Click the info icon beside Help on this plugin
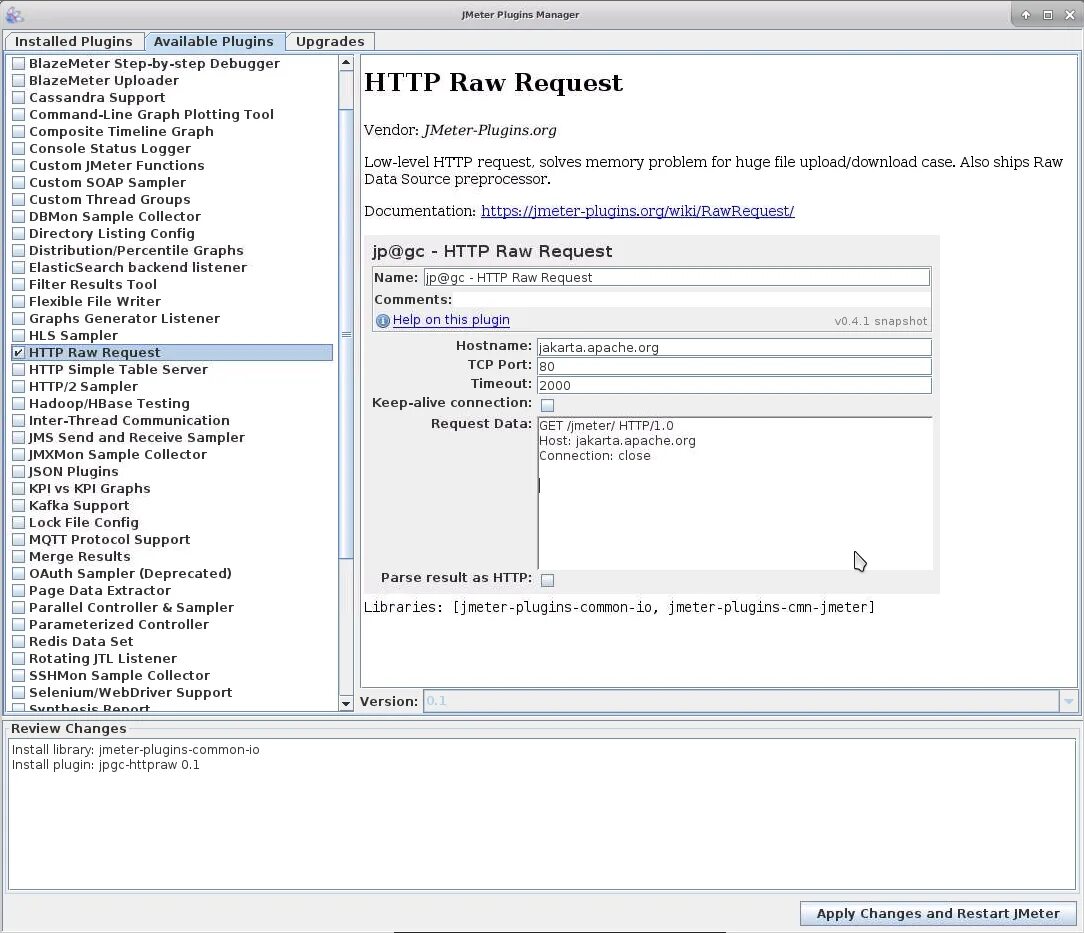The width and height of the screenshot is (1084, 933). pyautogui.click(x=382, y=321)
